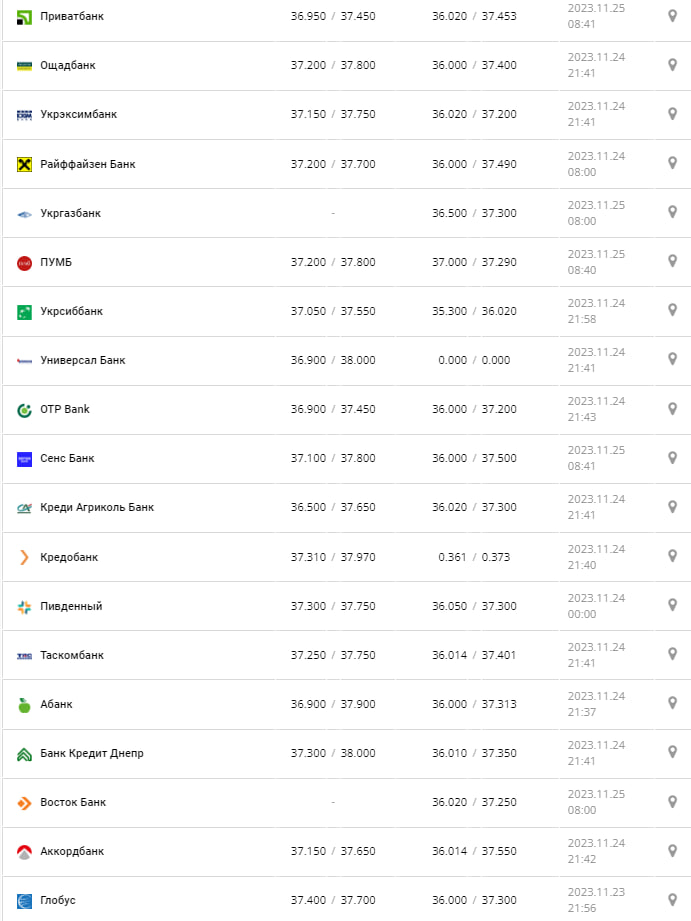Click the OTP Bank logo icon
Viewport: 691px width, 921px height.
[x=25, y=410]
